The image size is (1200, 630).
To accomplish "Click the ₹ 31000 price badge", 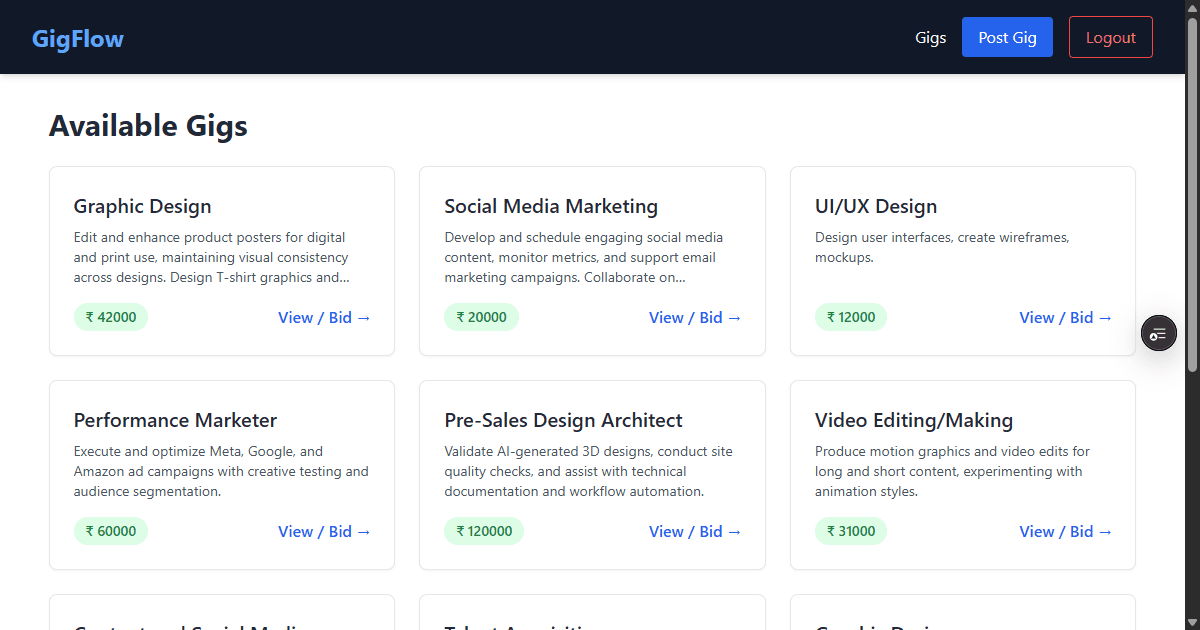I will pyautogui.click(x=851, y=531).
